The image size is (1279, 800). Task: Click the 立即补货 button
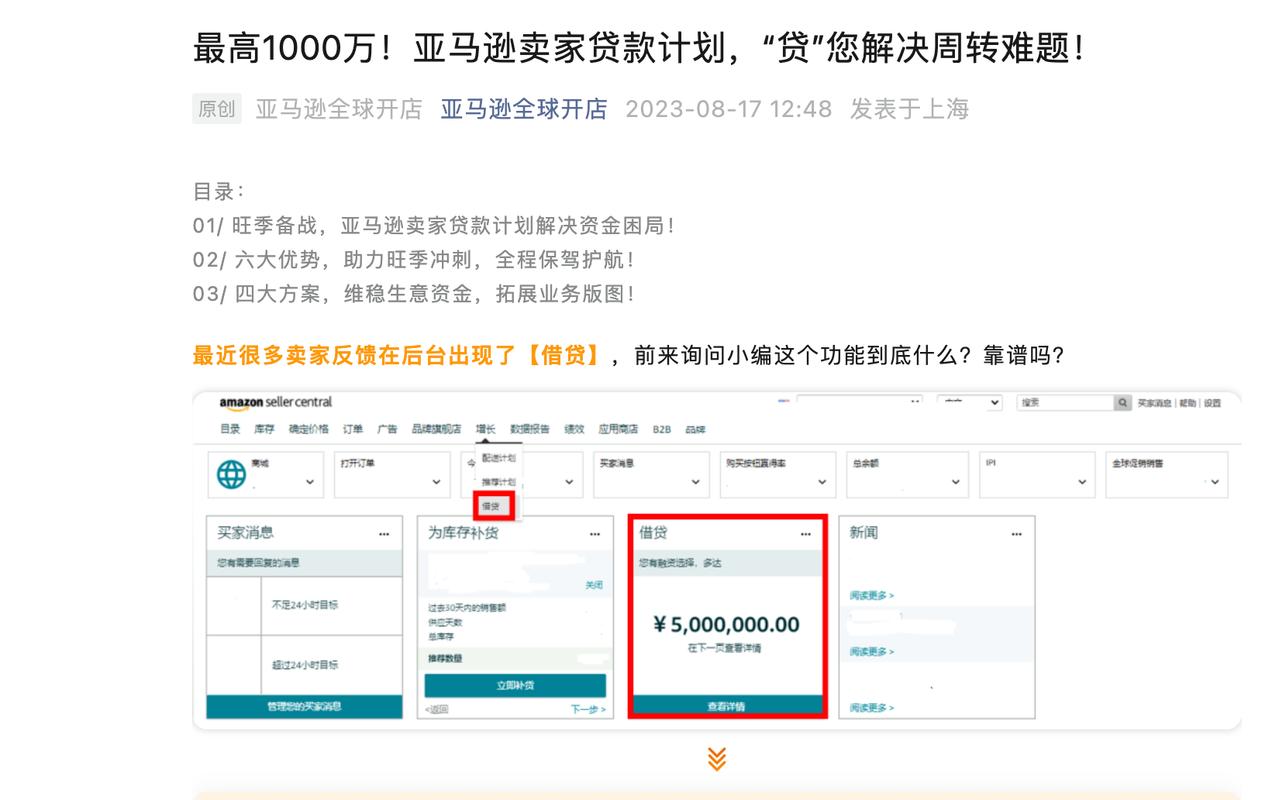515,686
